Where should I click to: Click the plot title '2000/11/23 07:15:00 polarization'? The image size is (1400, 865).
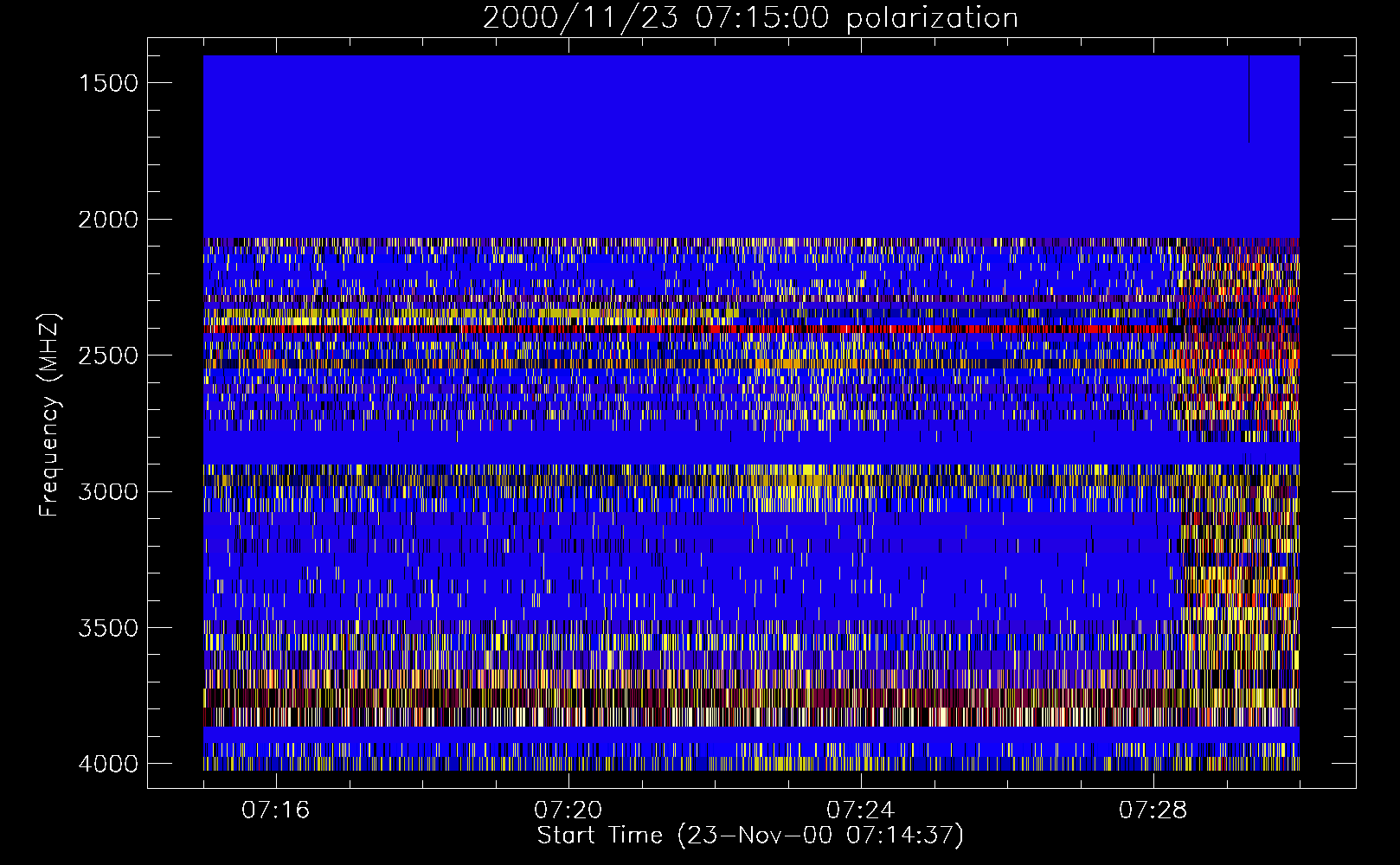tap(750, 18)
